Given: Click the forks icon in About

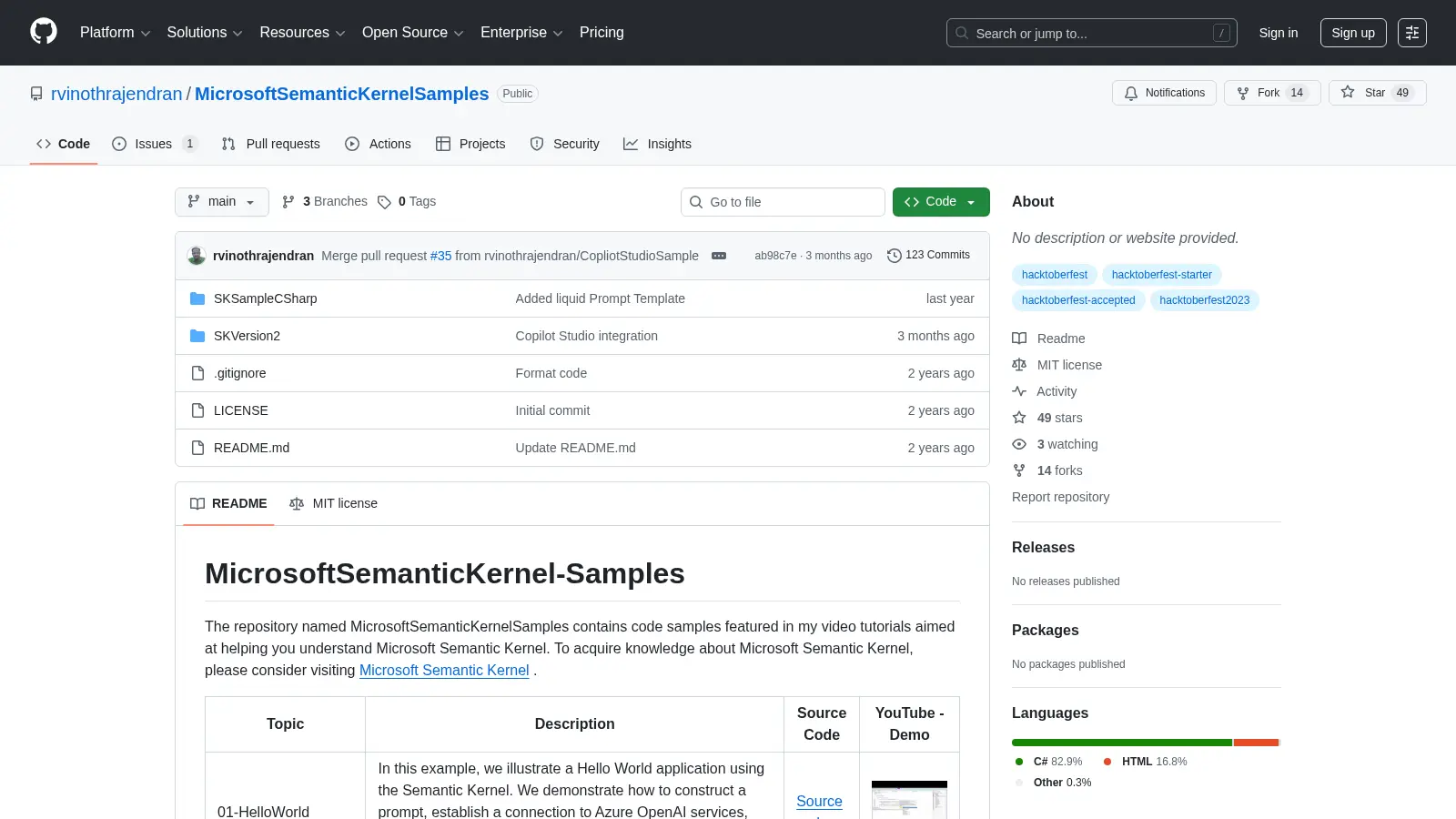Looking at the screenshot, I should coord(1019,470).
